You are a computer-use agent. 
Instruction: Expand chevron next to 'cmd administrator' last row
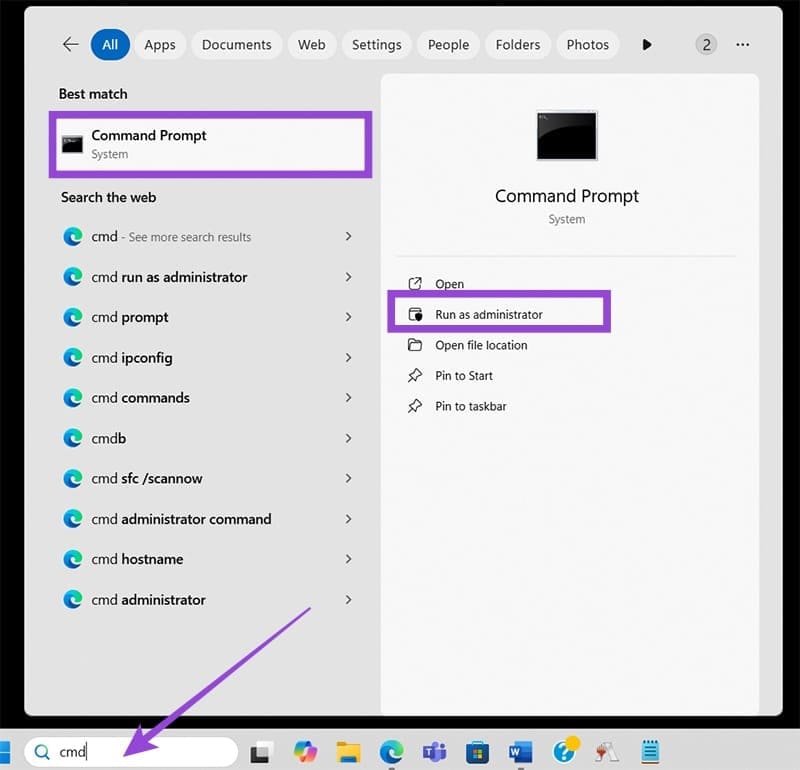coord(348,599)
